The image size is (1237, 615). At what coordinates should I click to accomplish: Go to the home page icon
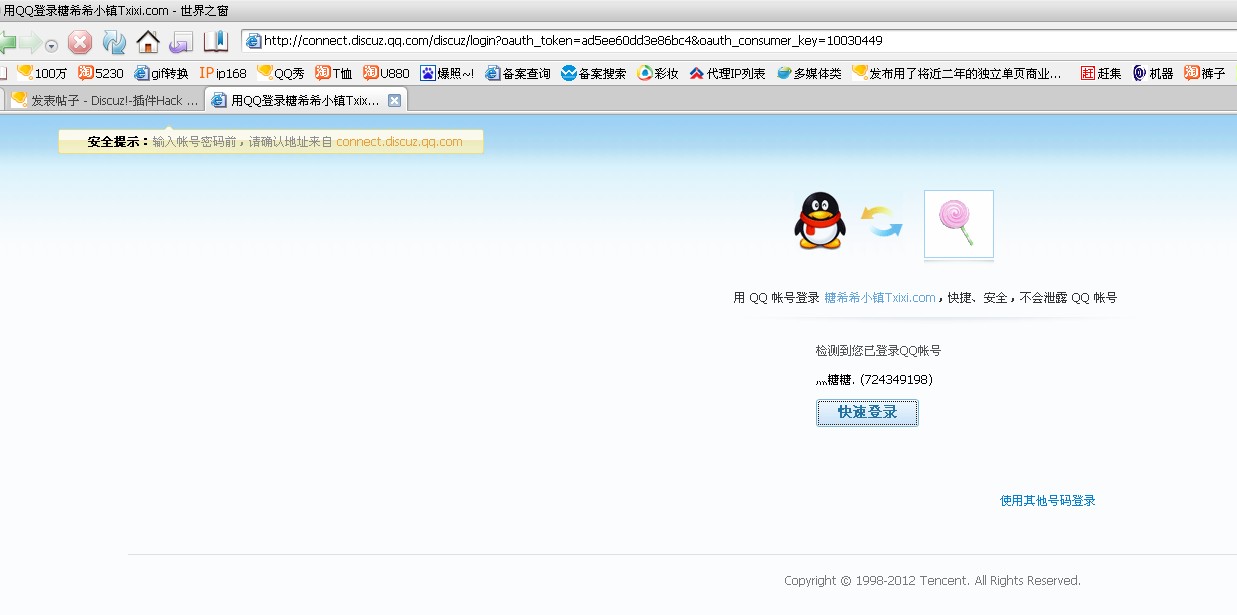[148, 42]
